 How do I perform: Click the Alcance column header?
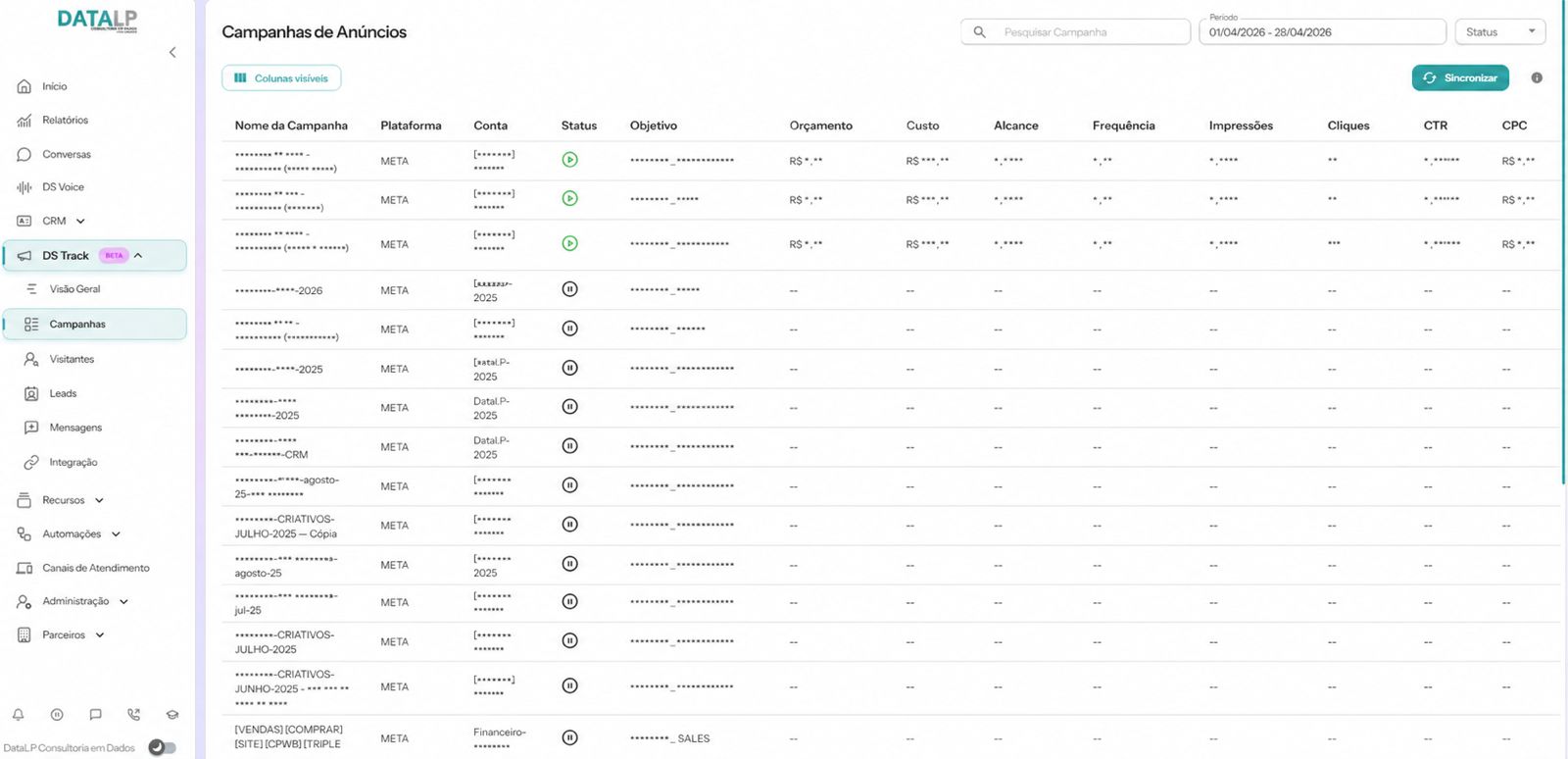tap(1016, 126)
